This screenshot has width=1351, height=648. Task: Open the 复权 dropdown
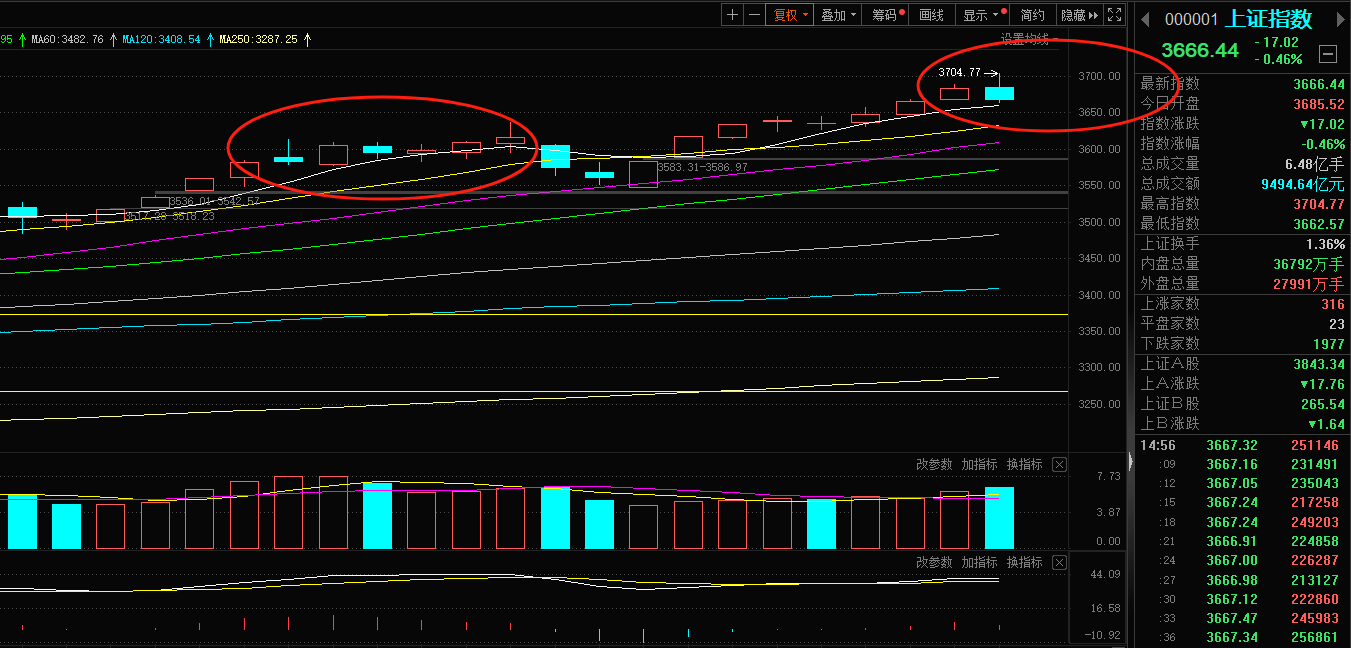pyautogui.click(x=790, y=15)
